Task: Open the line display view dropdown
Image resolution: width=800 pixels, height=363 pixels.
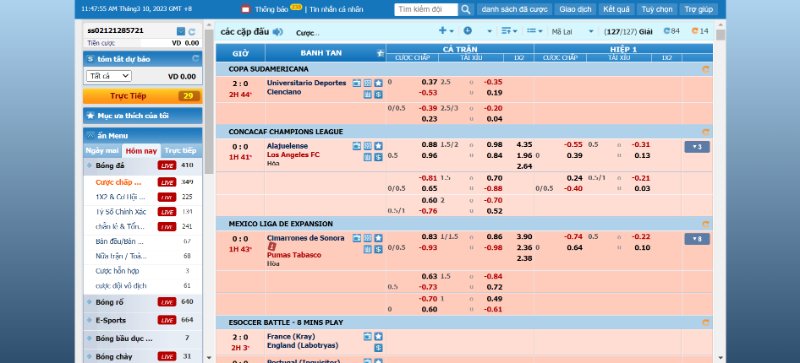Action: [535, 31]
